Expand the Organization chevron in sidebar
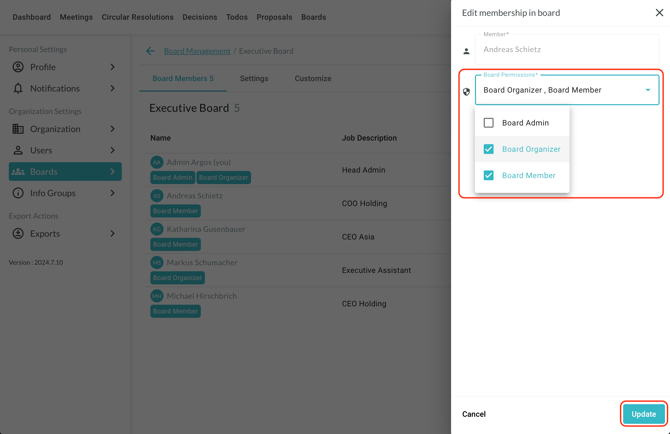Viewport: 670px width, 434px height. [112, 129]
